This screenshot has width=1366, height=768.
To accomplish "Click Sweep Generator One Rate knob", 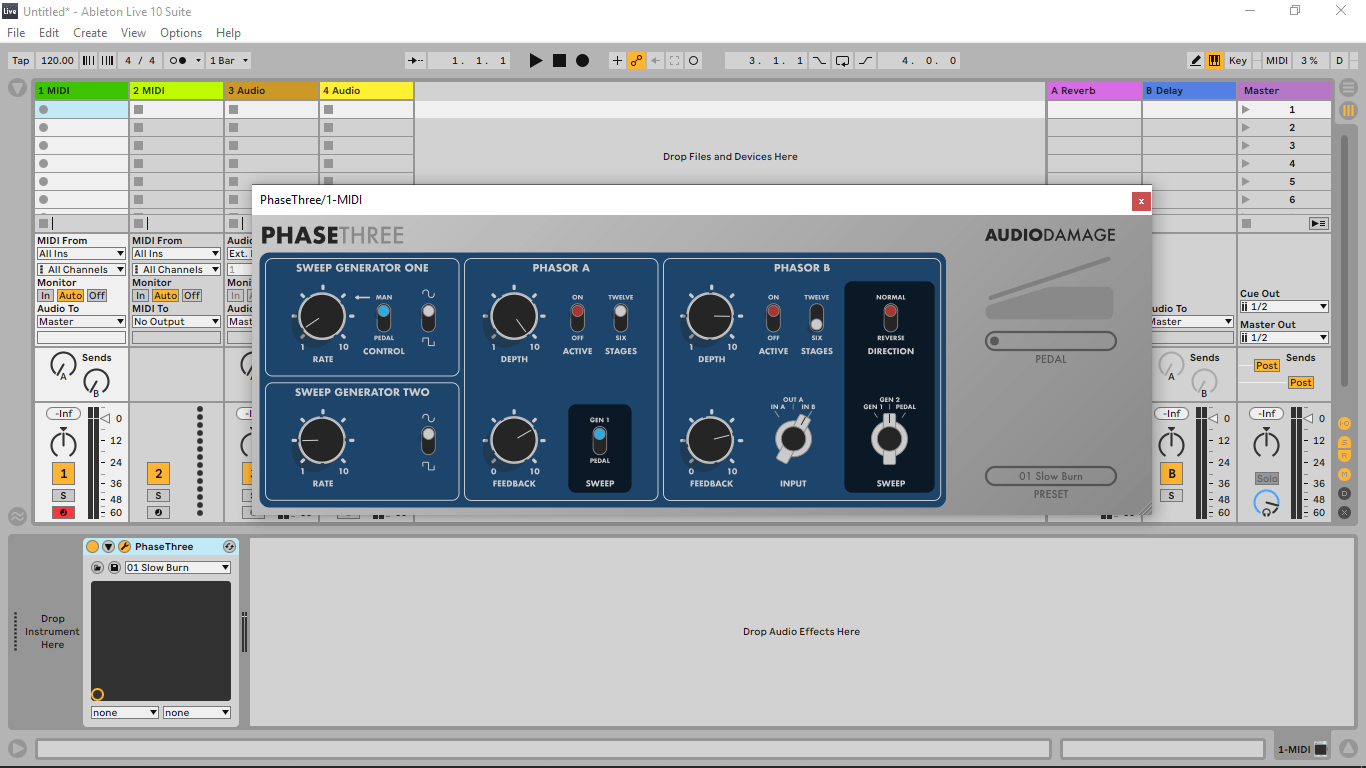I will point(322,316).
